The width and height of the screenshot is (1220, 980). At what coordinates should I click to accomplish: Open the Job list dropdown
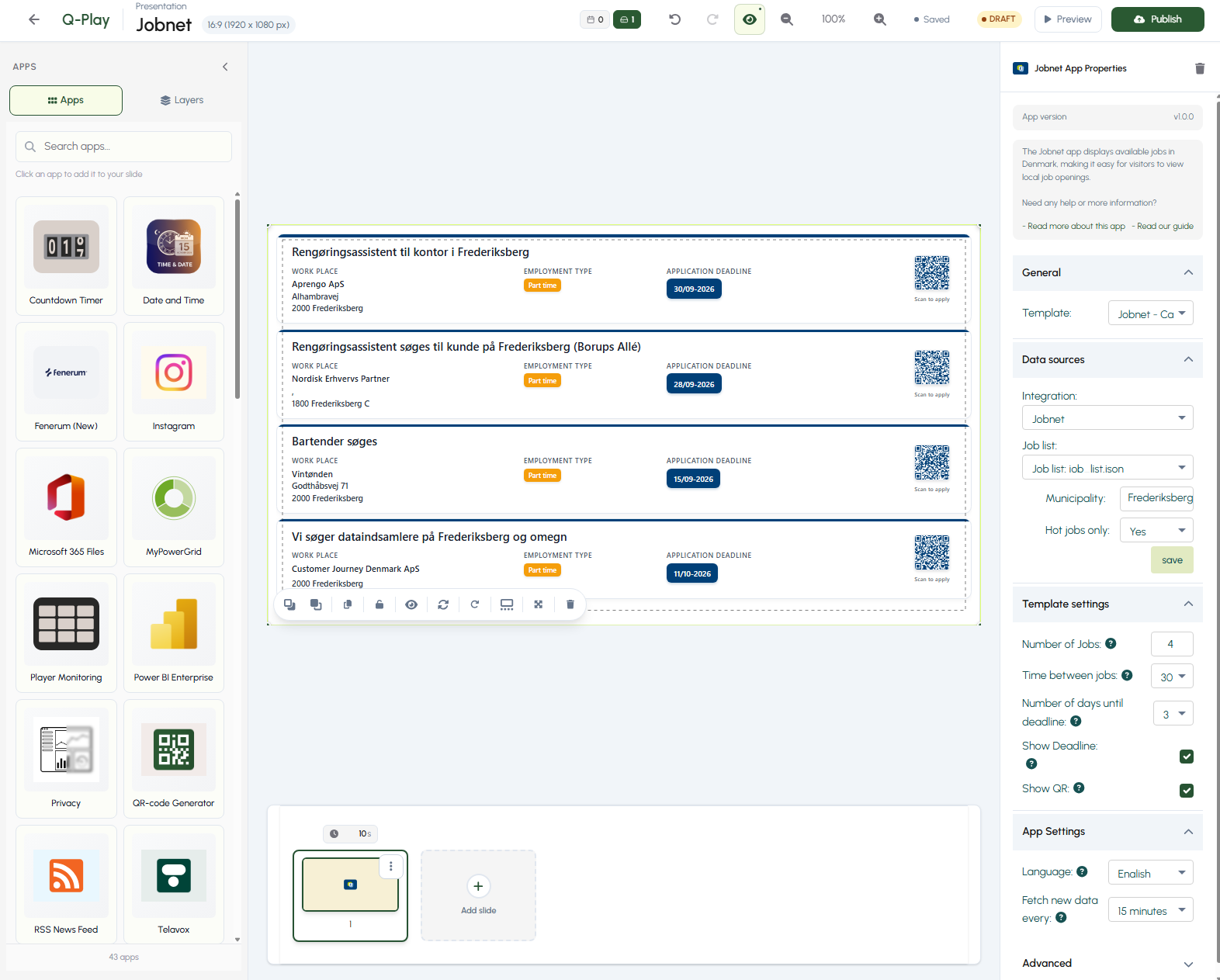tap(1107, 468)
